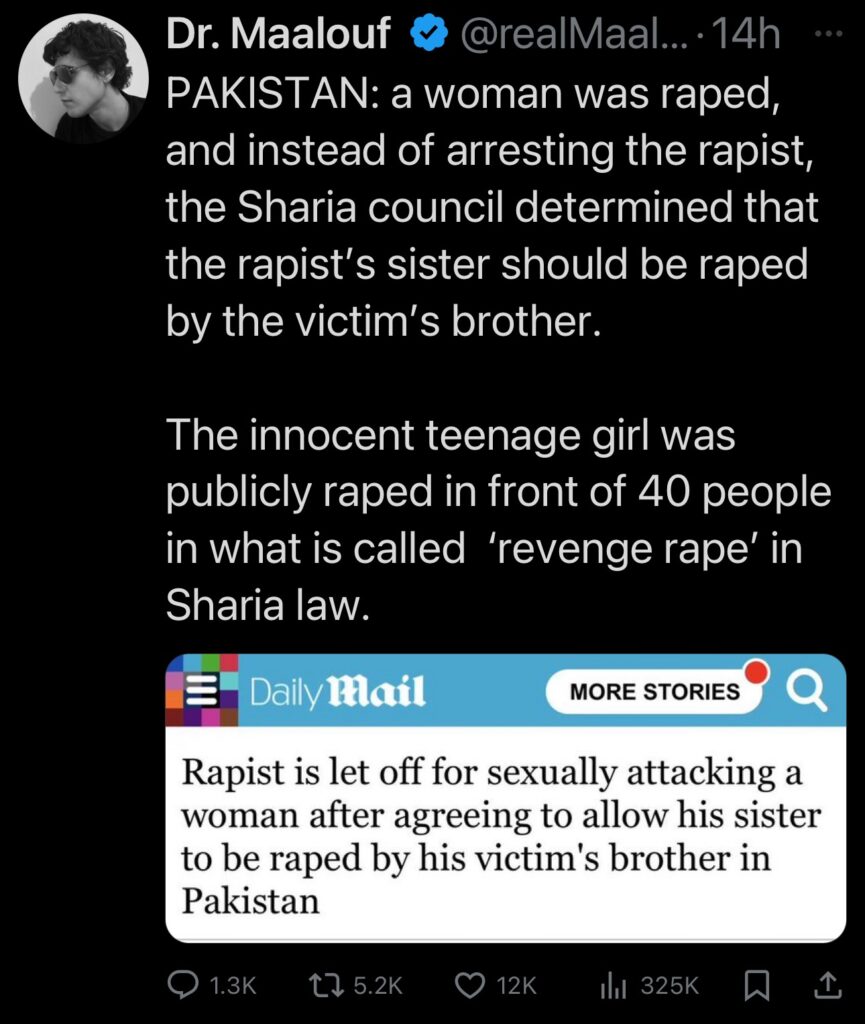The height and width of the screenshot is (1024, 865).
Task: Click the blue verified checkmark badge
Action: tap(428, 35)
